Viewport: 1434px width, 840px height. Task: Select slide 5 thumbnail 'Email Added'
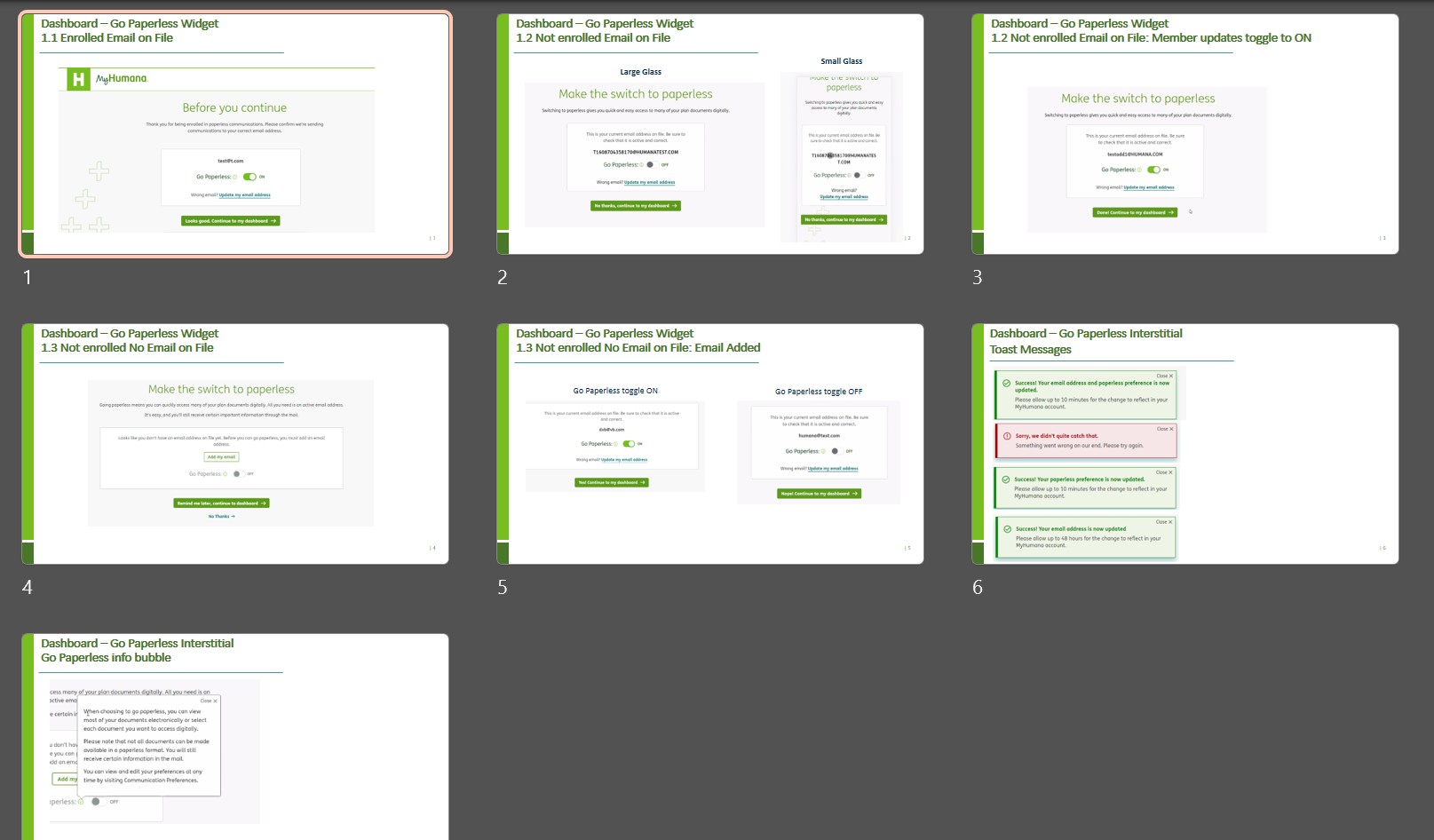point(710,444)
